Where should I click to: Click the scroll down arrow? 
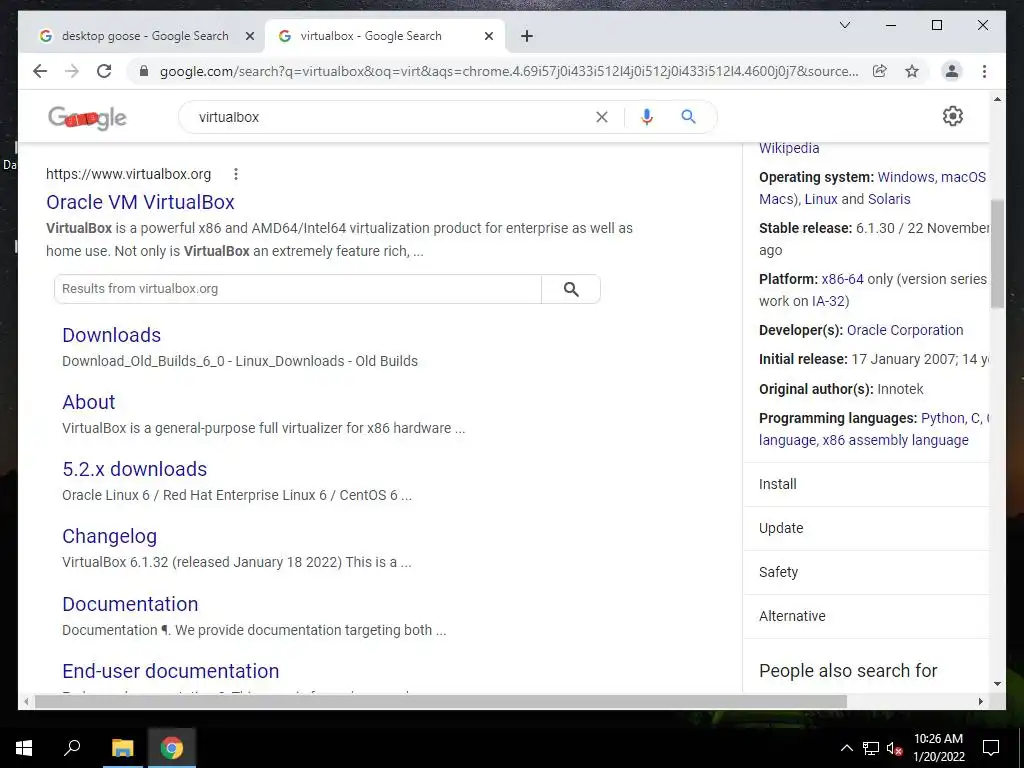click(997, 684)
